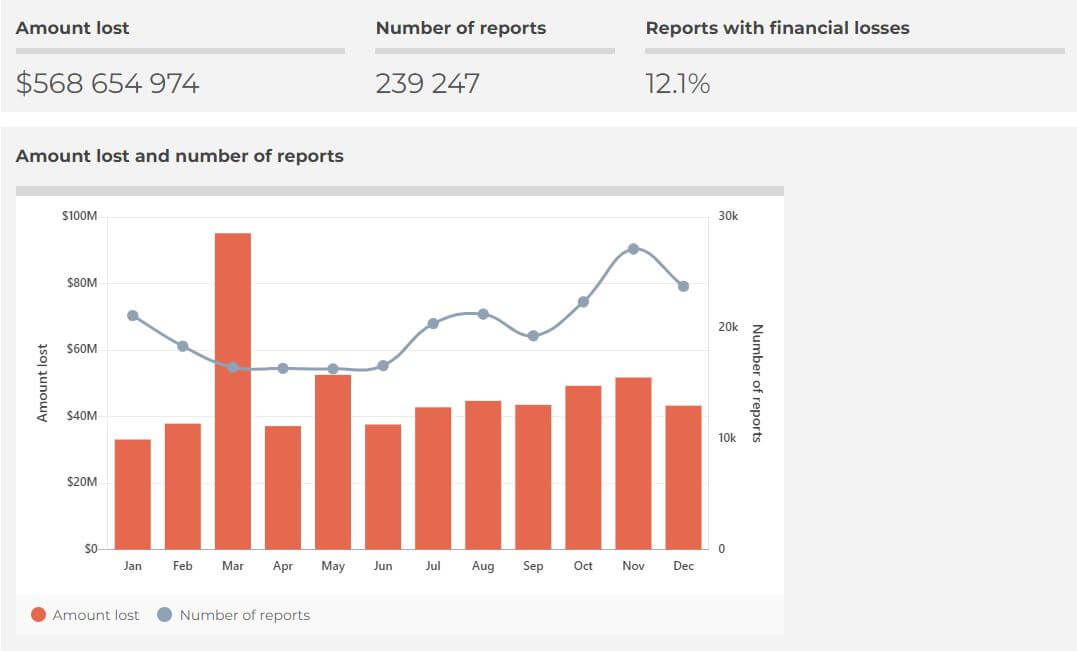Click the chart title Amount lost and number of reports
Image resolution: width=1077 pixels, height=651 pixels.
pos(180,156)
